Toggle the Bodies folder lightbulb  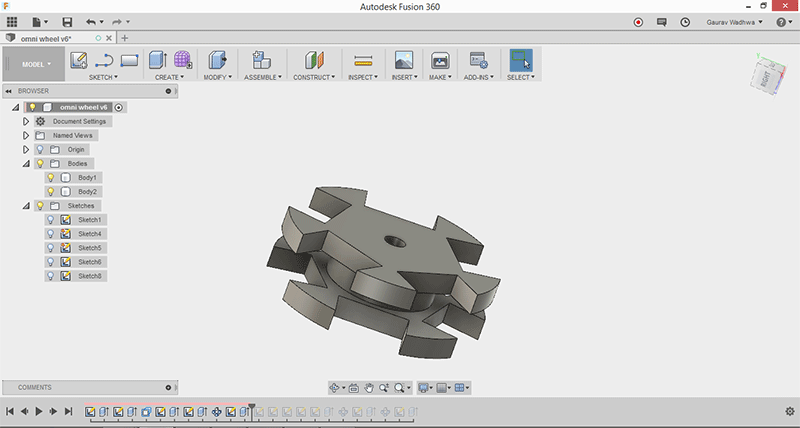[40, 163]
